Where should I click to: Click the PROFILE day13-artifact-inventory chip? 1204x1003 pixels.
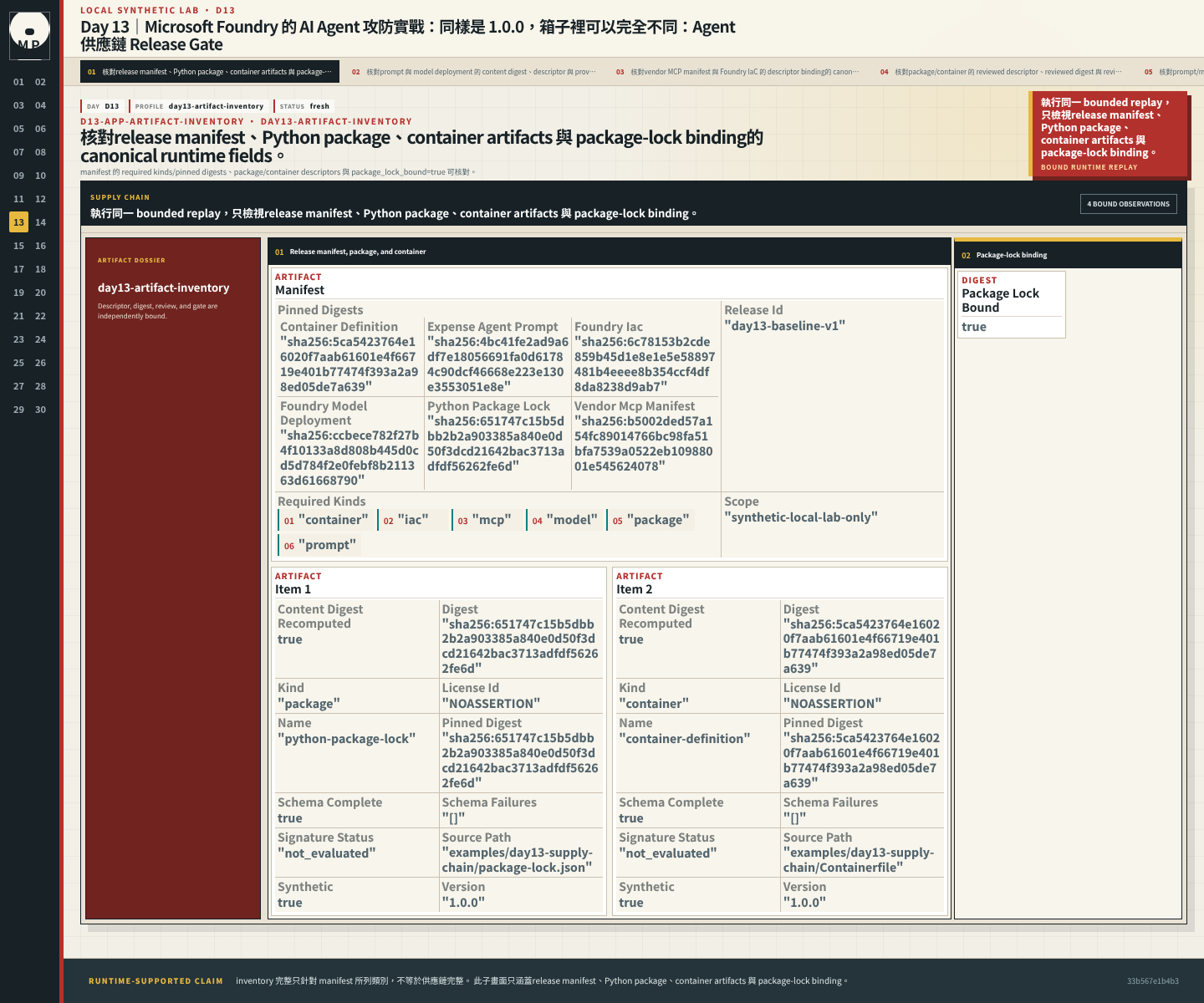click(200, 106)
